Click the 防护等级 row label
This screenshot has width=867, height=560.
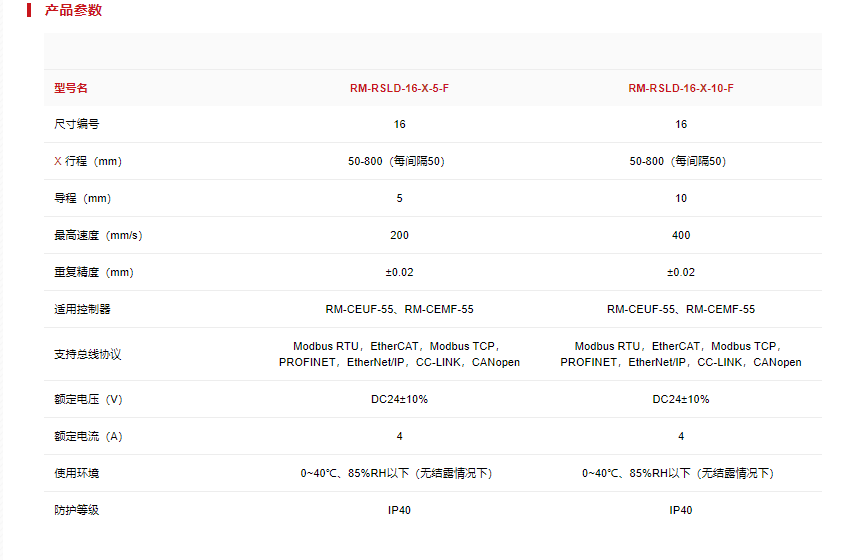tap(76, 511)
